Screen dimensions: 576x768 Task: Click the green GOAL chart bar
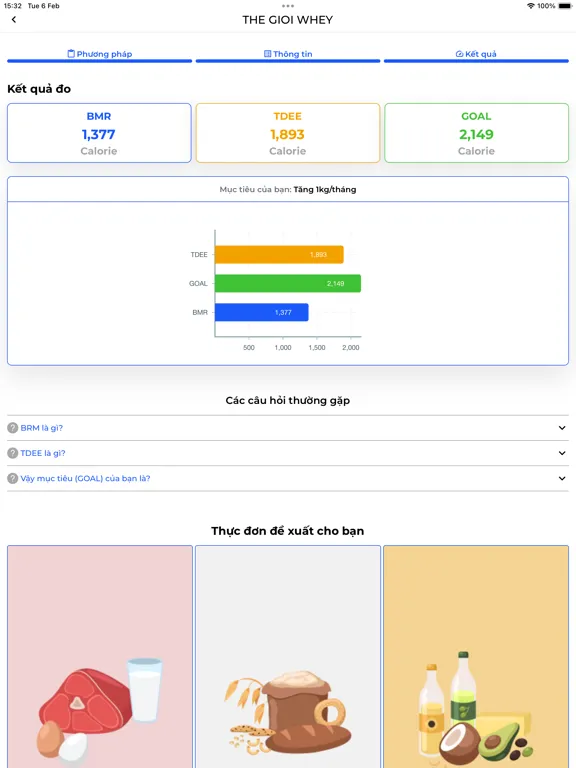point(288,283)
